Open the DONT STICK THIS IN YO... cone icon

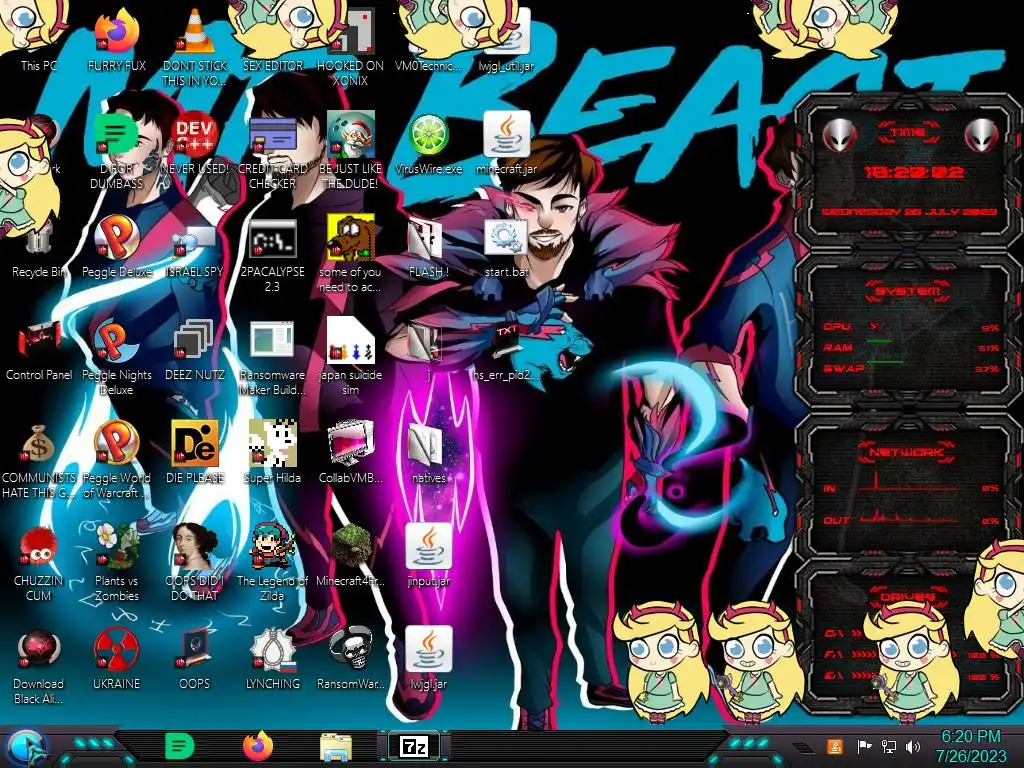[195, 47]
